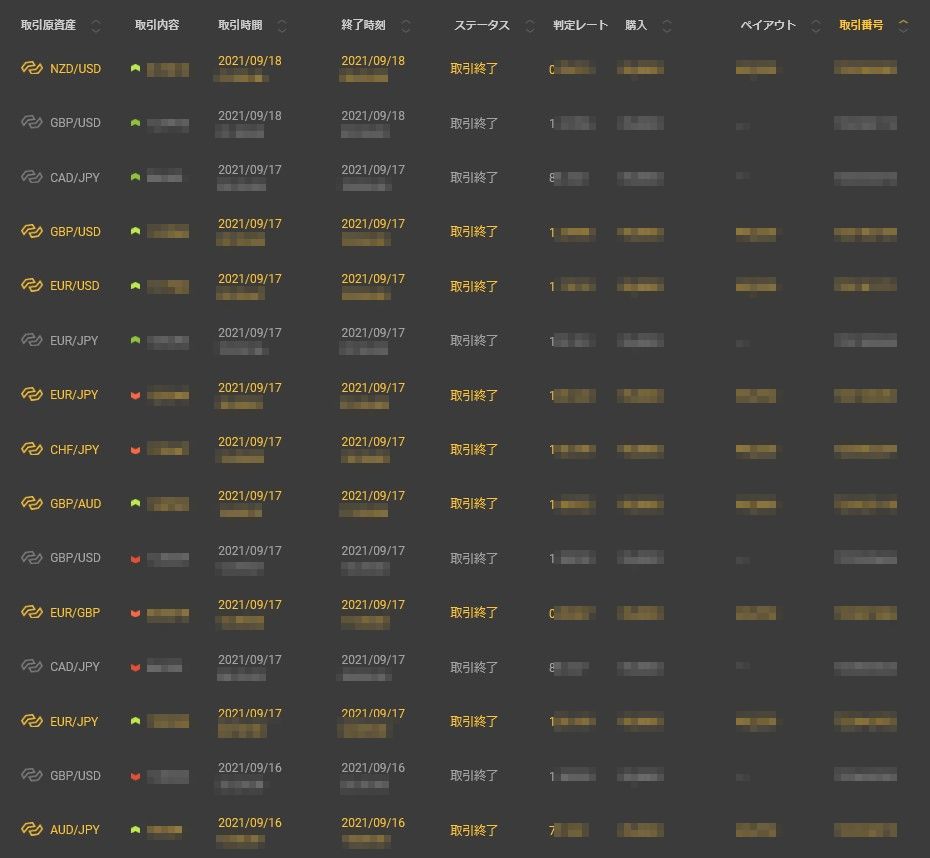Screen dimensions: 930x858
Task: Click the chain-link icon beside CHF/JPY
Action: [x=32, y=450]
